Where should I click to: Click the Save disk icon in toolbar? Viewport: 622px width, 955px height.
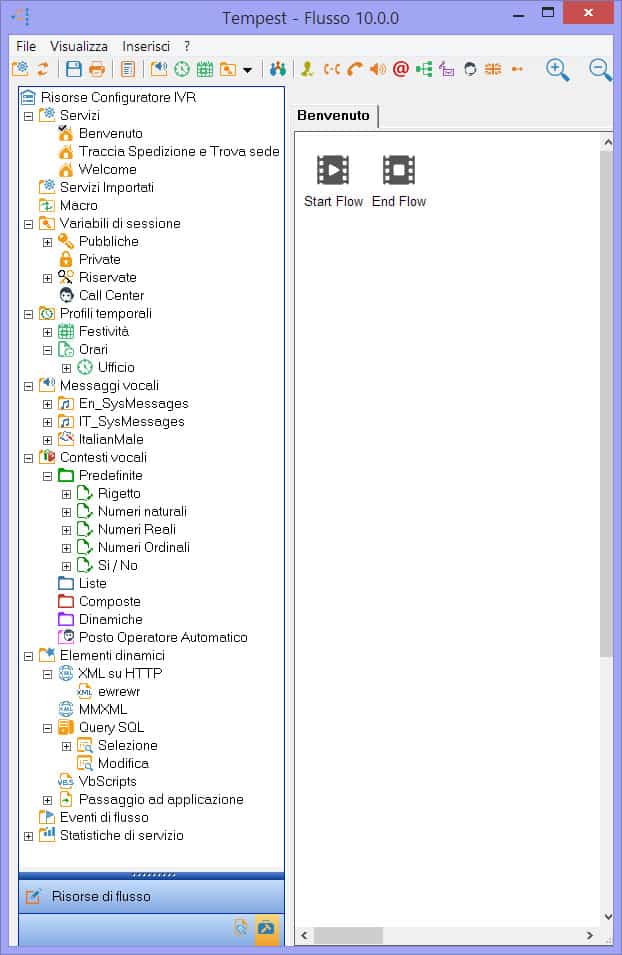tap(74, 69)
